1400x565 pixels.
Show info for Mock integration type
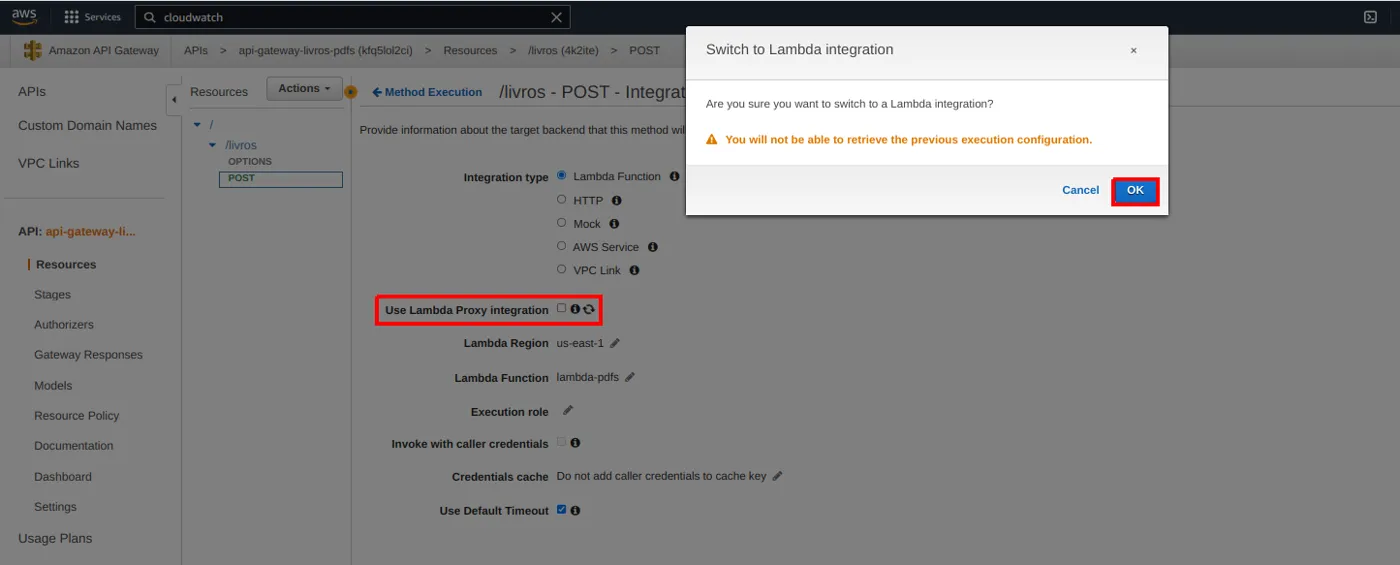[x=614, y=224]
